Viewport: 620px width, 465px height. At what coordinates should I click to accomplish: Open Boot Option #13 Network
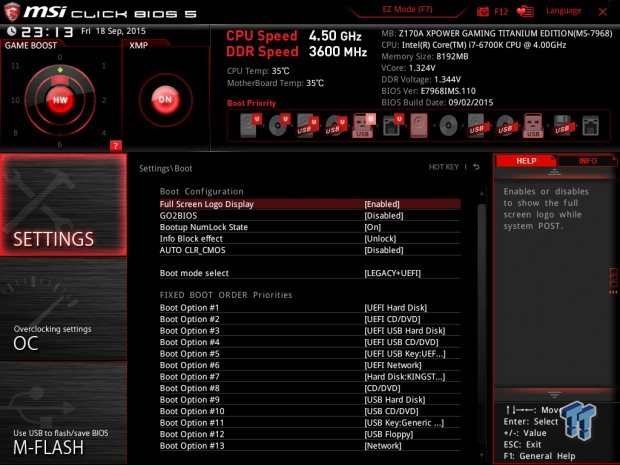pos(310,446)
